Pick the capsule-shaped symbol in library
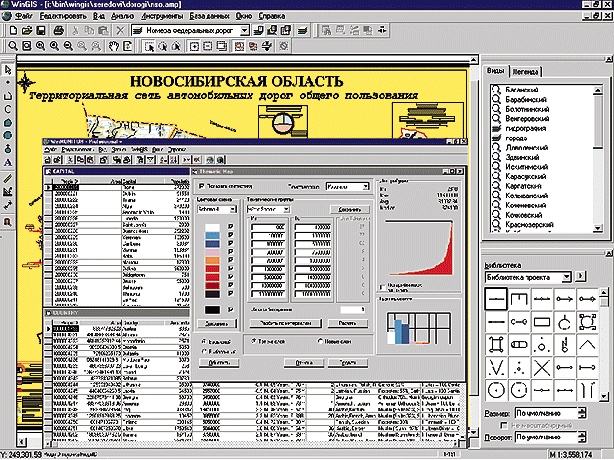The width and height of the screenshot is (614, 460). click(519, 345)
